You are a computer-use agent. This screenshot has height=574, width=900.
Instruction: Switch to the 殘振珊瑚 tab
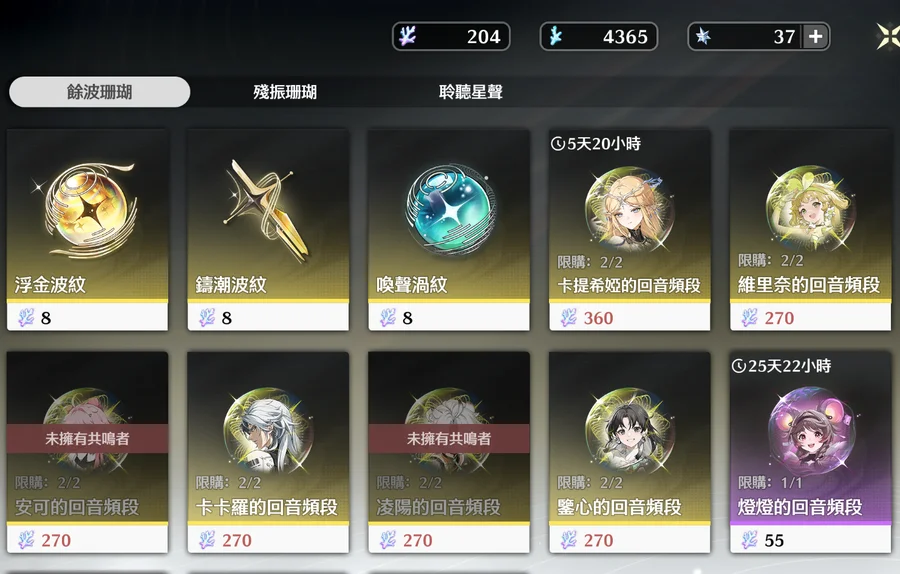point(285,92)
